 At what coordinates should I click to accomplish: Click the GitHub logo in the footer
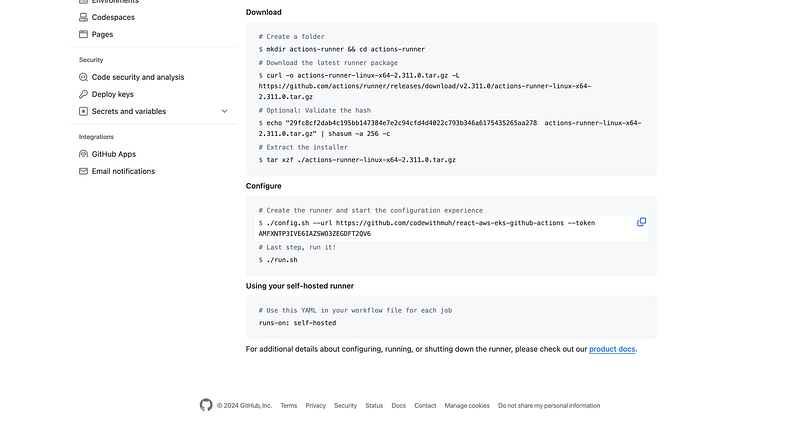click(206, 405)
